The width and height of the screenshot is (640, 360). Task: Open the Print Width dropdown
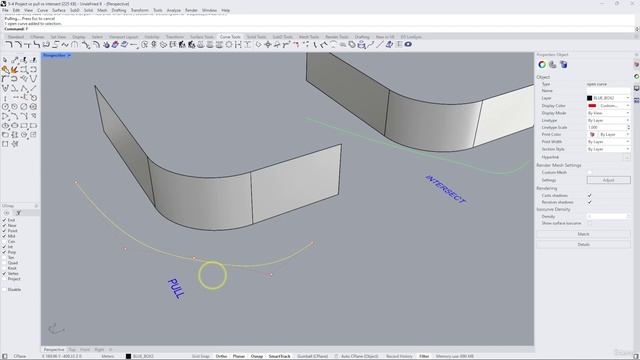tap(608, 142)
